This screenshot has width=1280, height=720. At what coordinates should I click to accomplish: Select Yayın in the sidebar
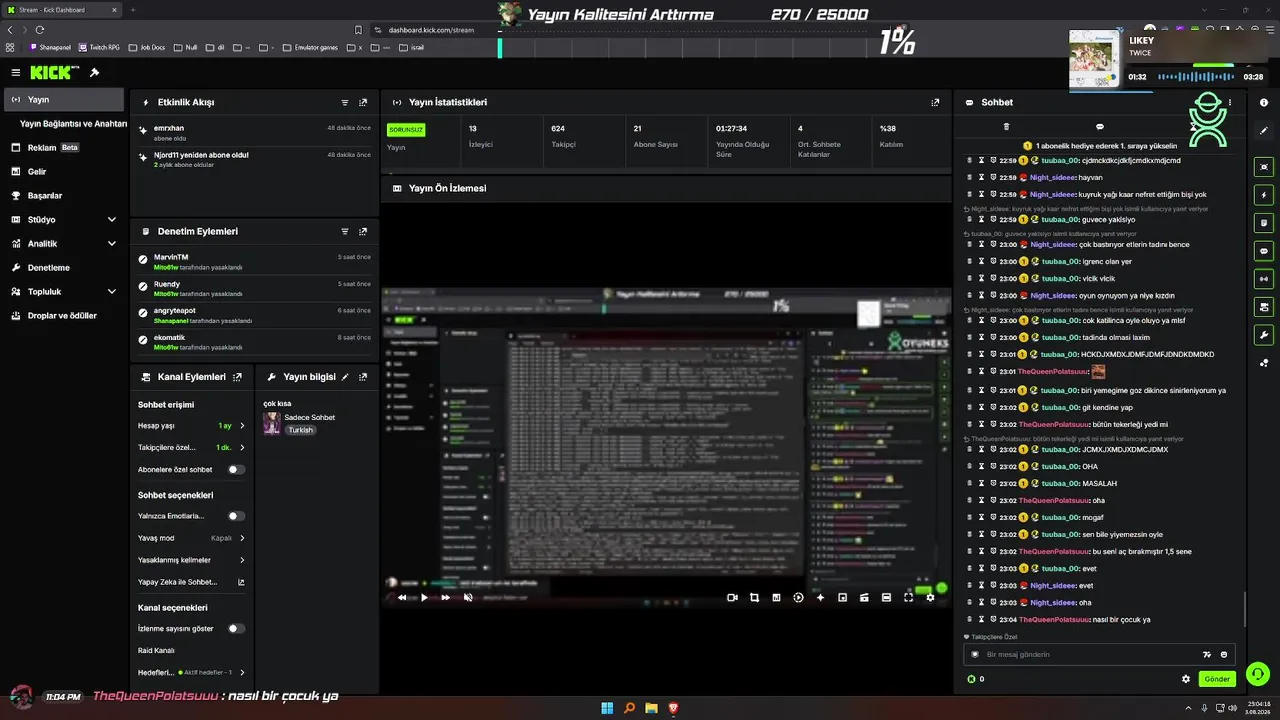pyautogui.click(x=64, y=99)
